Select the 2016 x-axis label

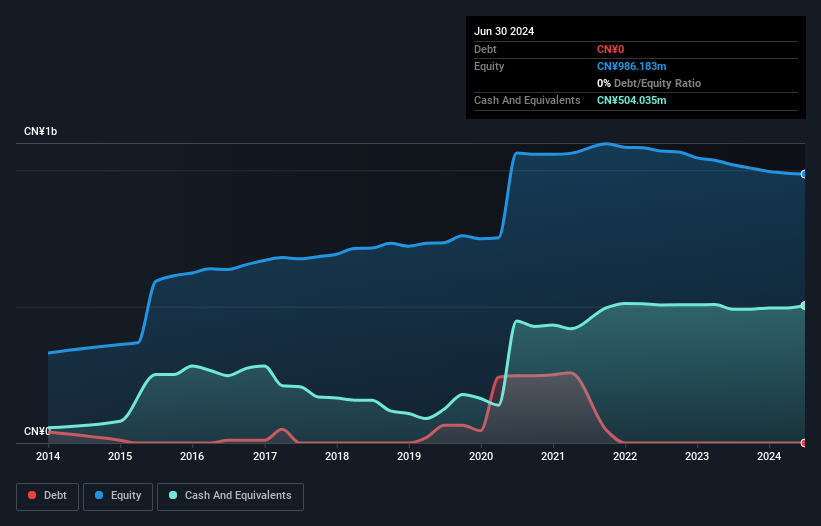(192, 456)
